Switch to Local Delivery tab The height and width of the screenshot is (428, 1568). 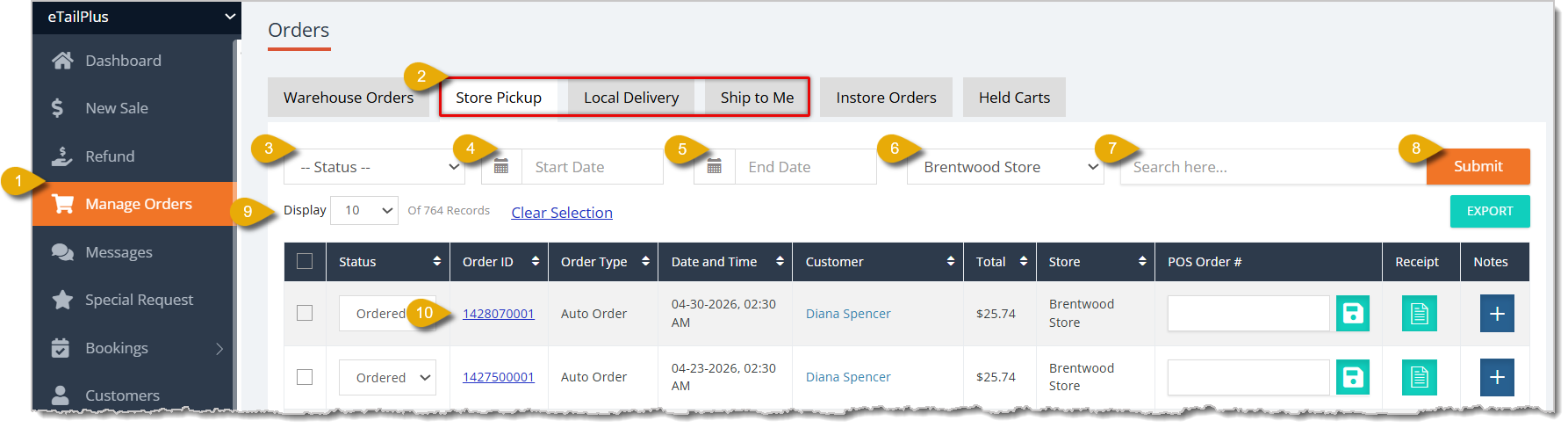631,98
